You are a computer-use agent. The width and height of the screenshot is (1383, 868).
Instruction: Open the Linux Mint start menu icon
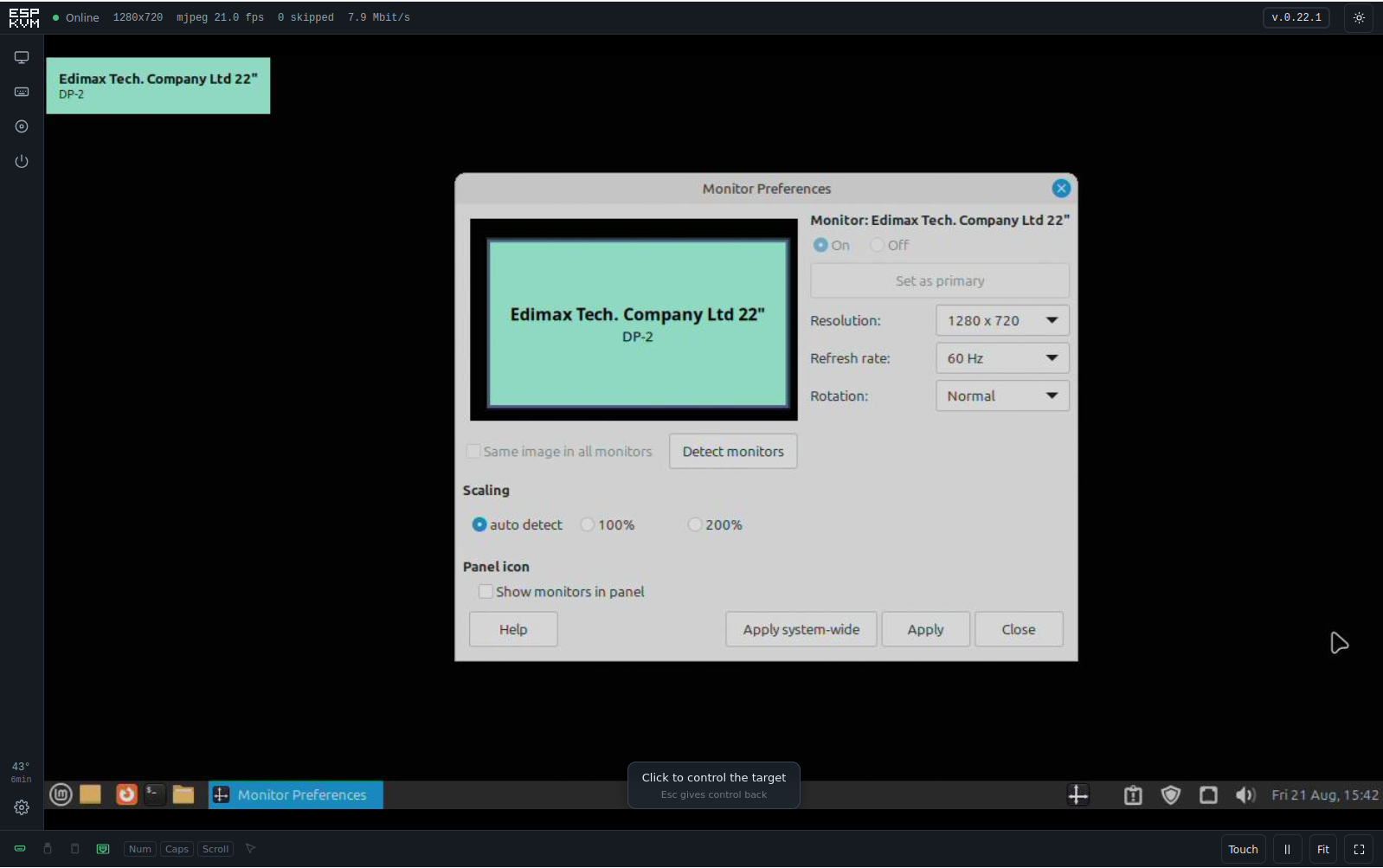click(x=61, y=794)
